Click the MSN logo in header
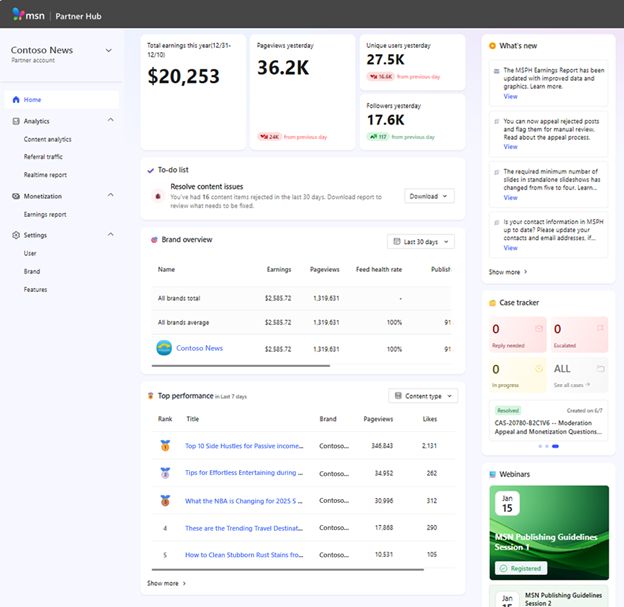 (x=28, y=16)
